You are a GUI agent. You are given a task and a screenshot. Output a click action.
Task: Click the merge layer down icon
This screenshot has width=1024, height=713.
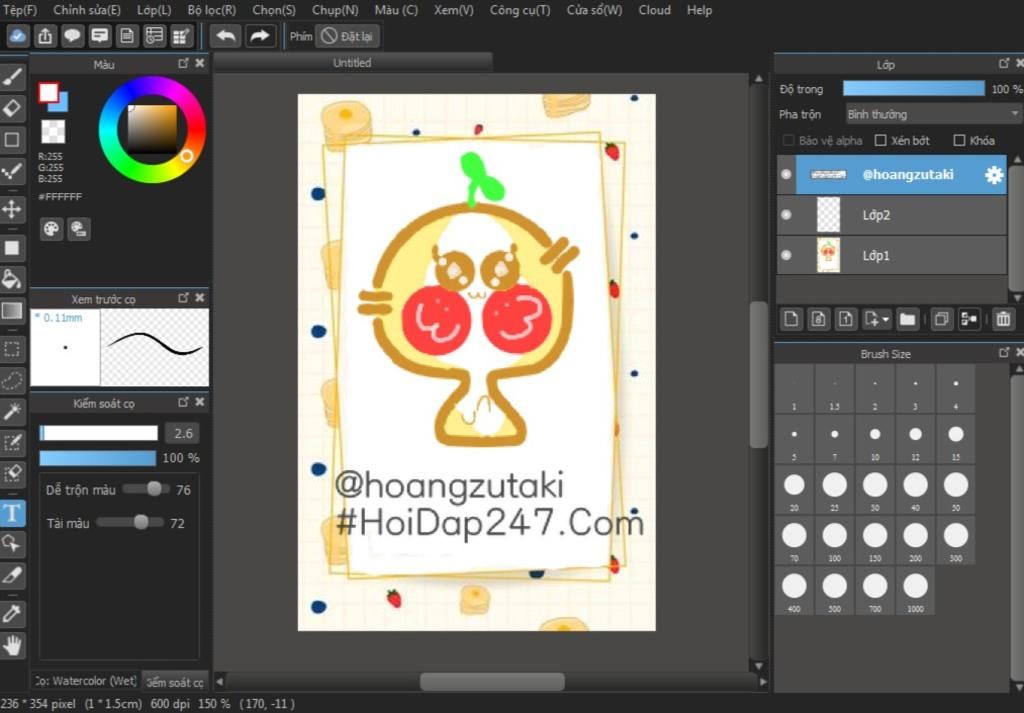click(968, 319)
